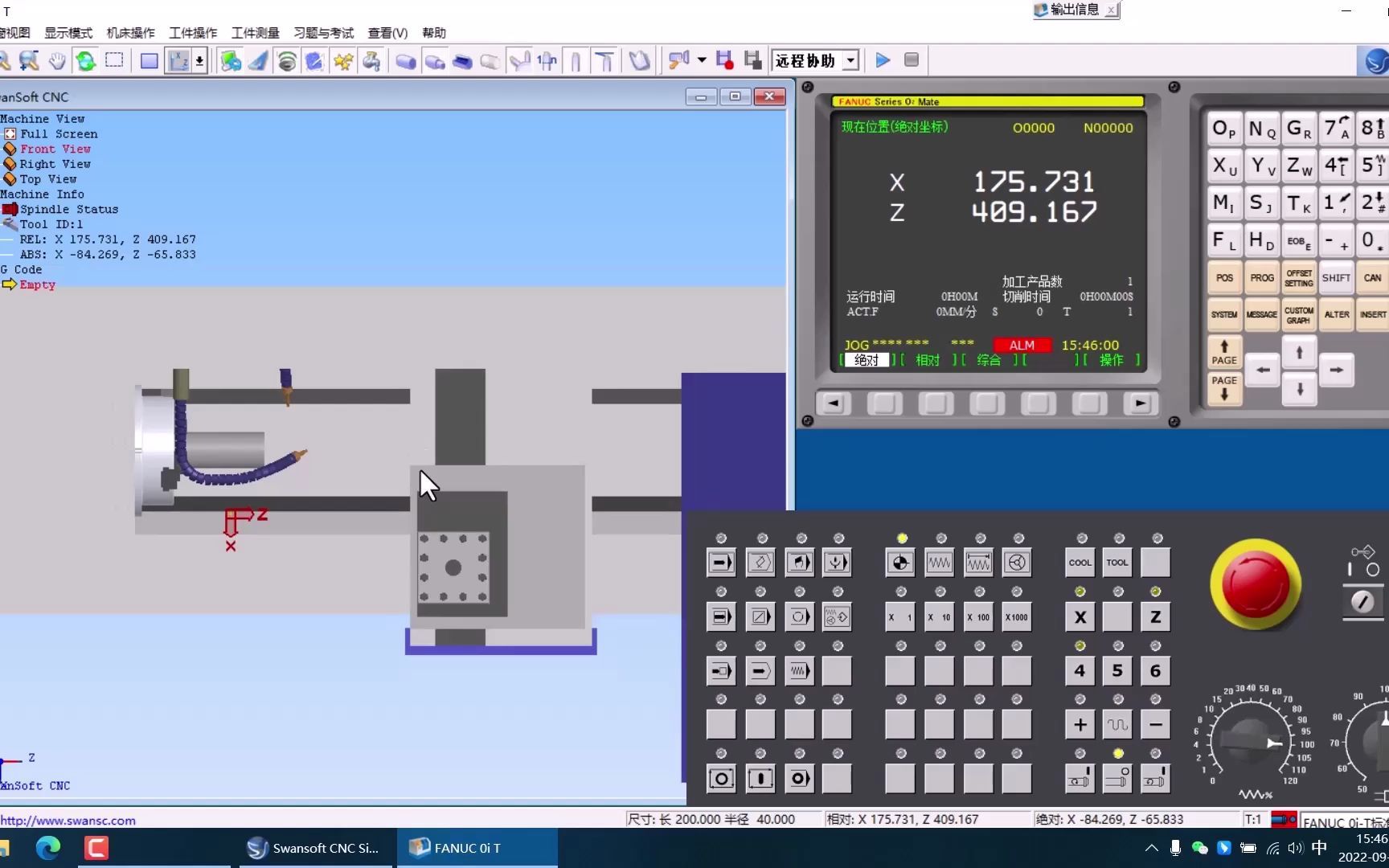The image size is (1389, 868).
Task: Click the right softkey scroll arrow under screen
Action: point(1140,403)
